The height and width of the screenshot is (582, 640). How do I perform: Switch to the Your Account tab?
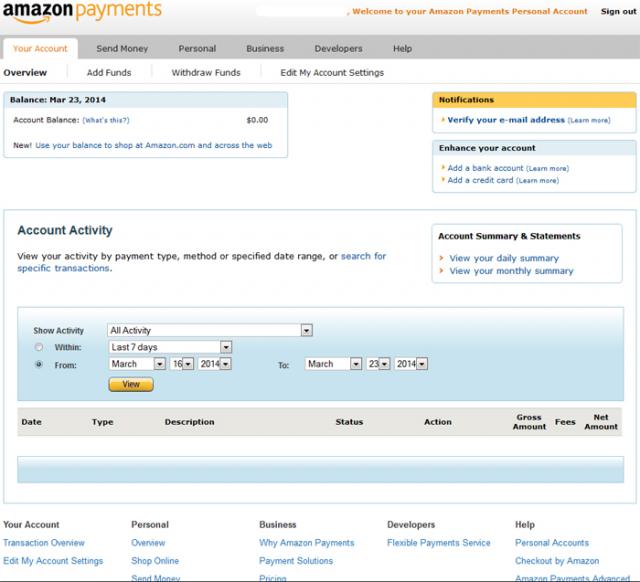tap(40, 49)
